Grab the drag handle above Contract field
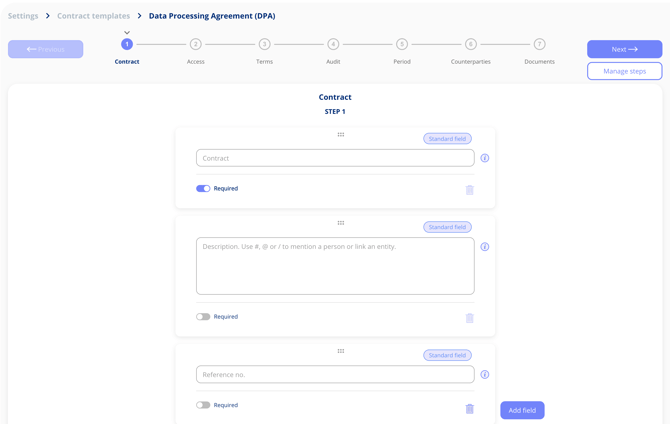The image size is (670, 424). [341, 135]
